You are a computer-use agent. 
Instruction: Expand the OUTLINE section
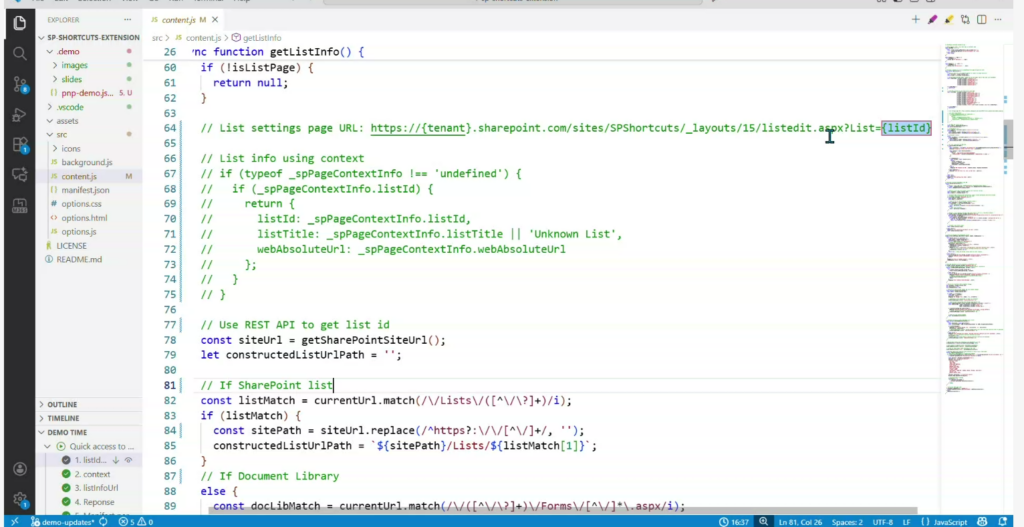click(x=62, y=404)
